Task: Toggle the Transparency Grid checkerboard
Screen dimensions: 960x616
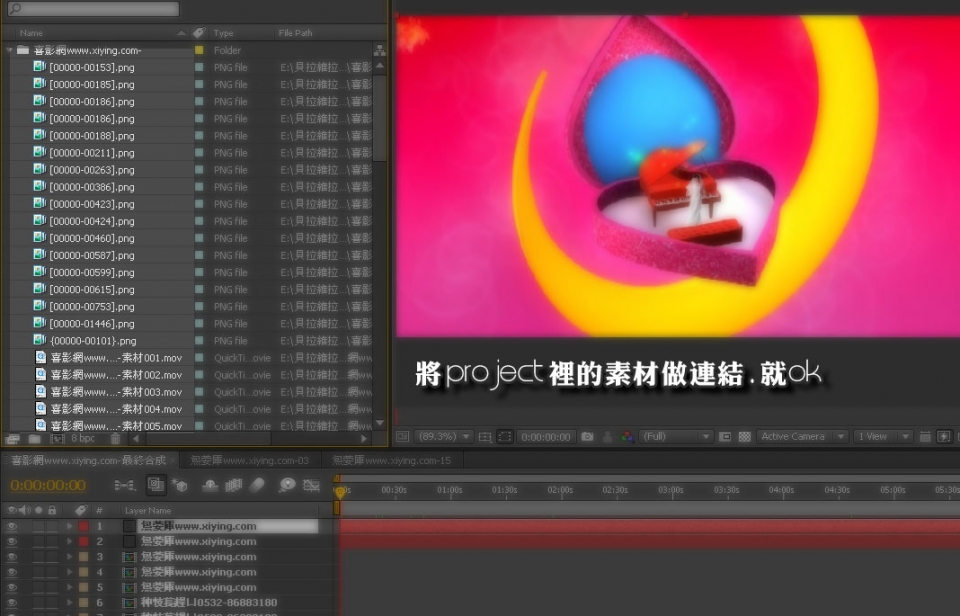Action: pyautogui.click(x=743, y=437)
